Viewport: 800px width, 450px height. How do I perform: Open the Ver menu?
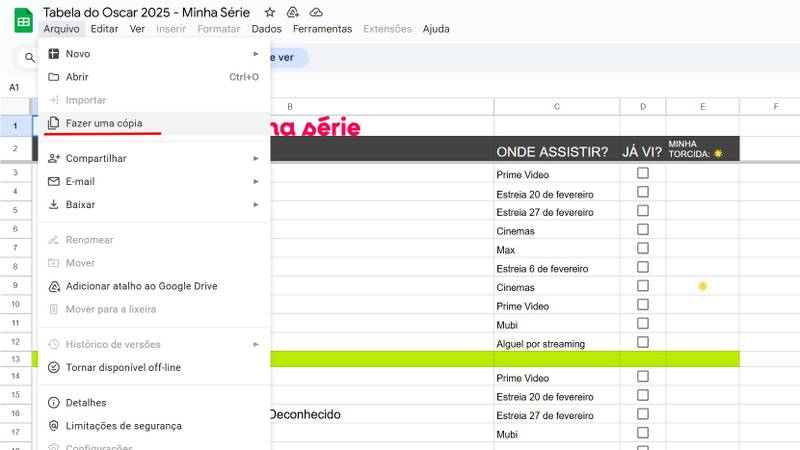click(x=137, y=29)
